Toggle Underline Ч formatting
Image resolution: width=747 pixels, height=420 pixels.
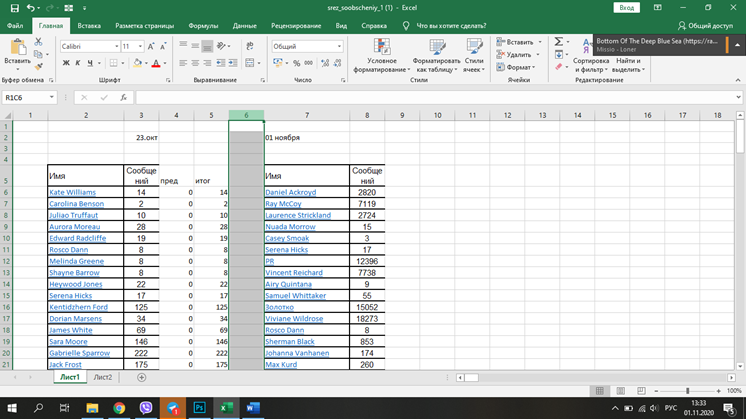[x=90, y=63]
